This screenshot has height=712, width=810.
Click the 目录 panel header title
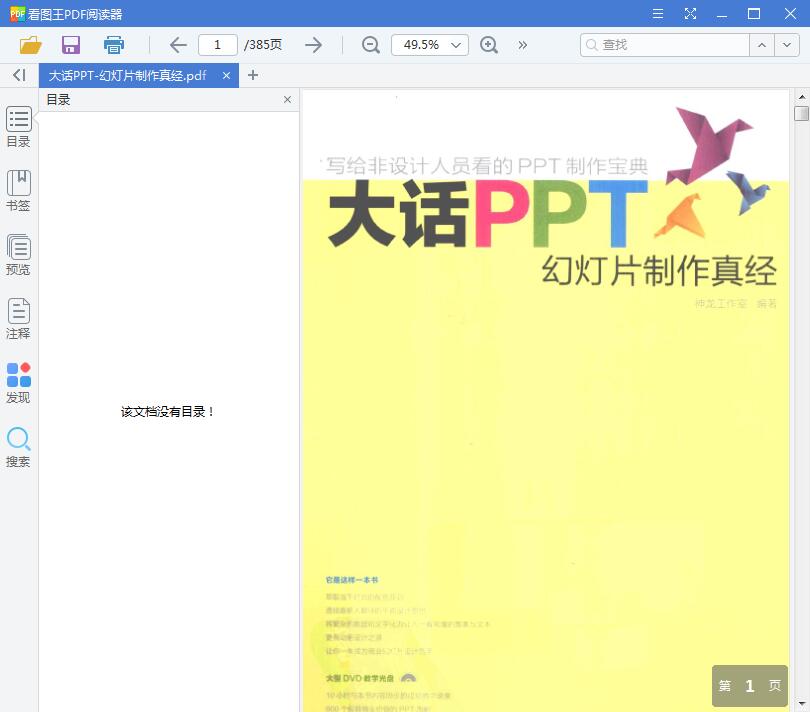[x=58, y=100]
